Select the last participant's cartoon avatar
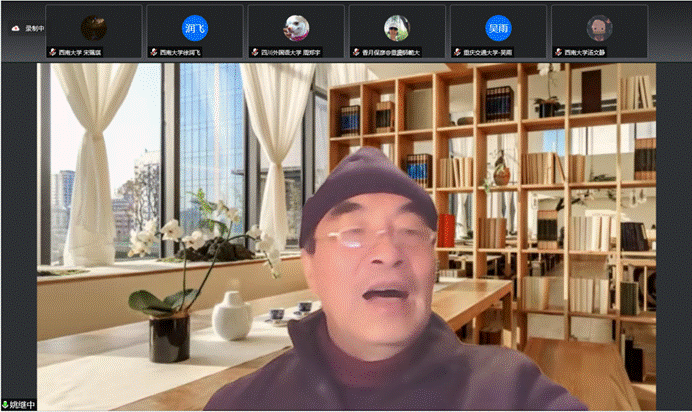The width and height of the screenshot is (692, 412). [x=598, y=27]
